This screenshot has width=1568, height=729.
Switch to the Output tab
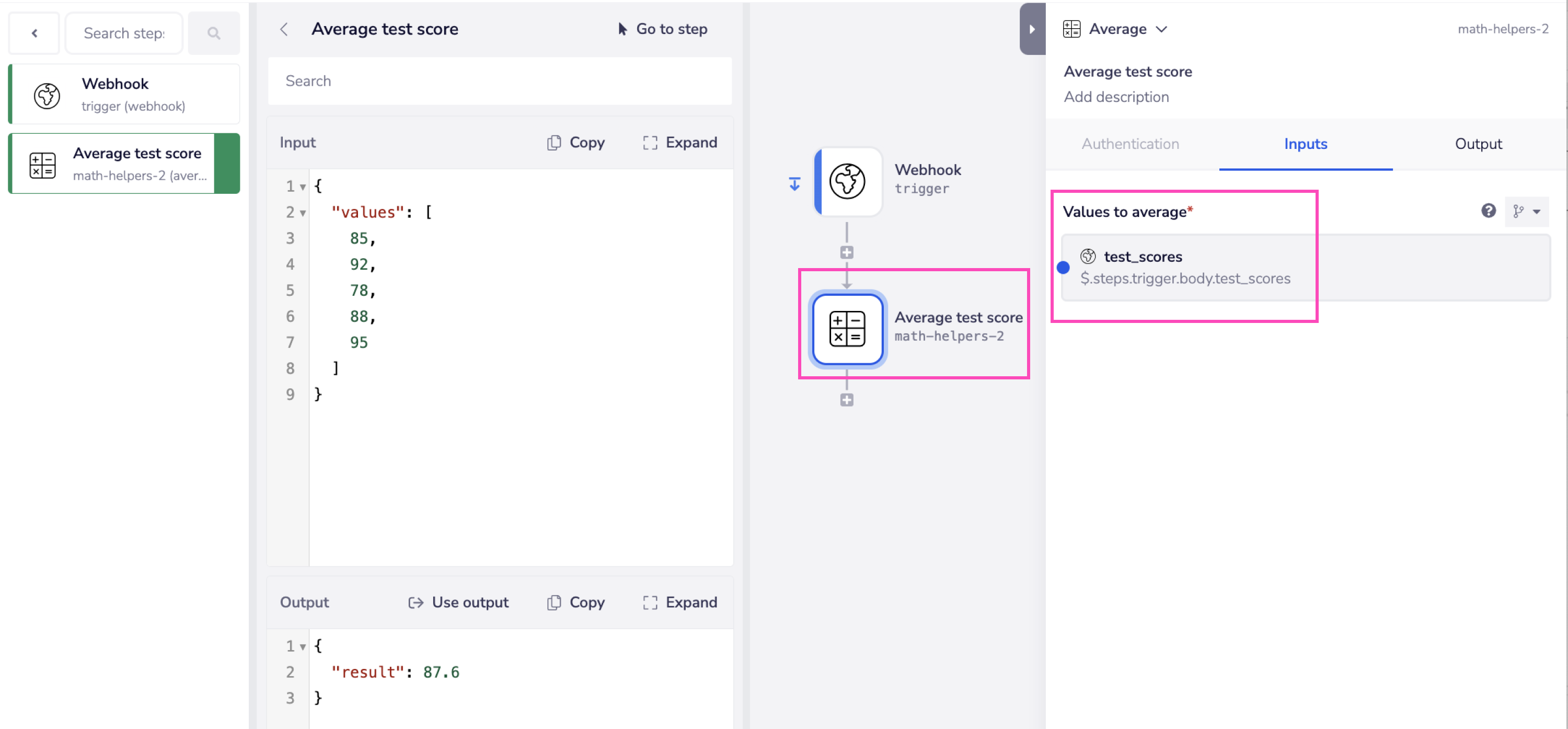1478,144
